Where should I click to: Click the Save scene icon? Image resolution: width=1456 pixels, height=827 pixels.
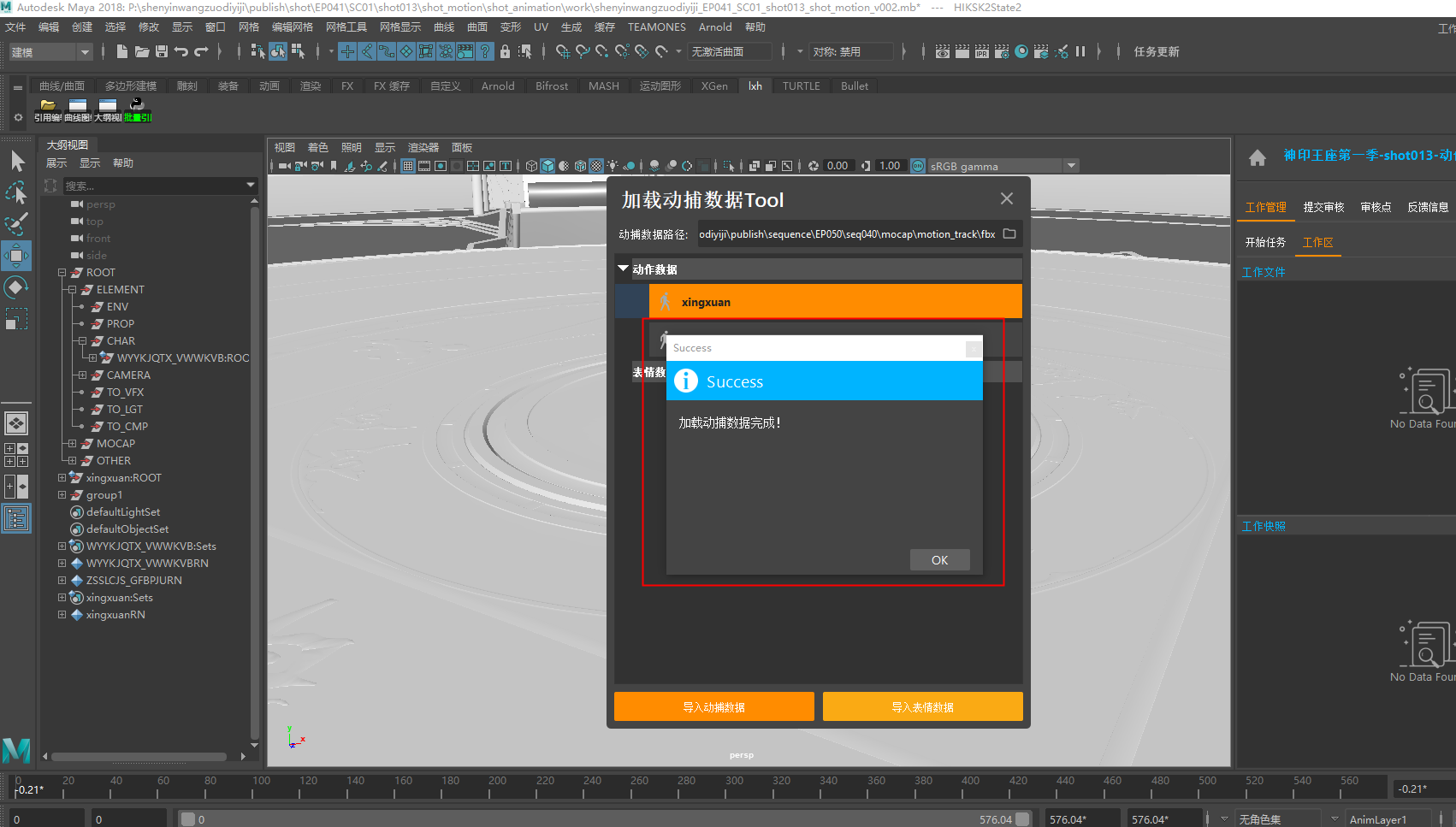click(x=161, y=52)
